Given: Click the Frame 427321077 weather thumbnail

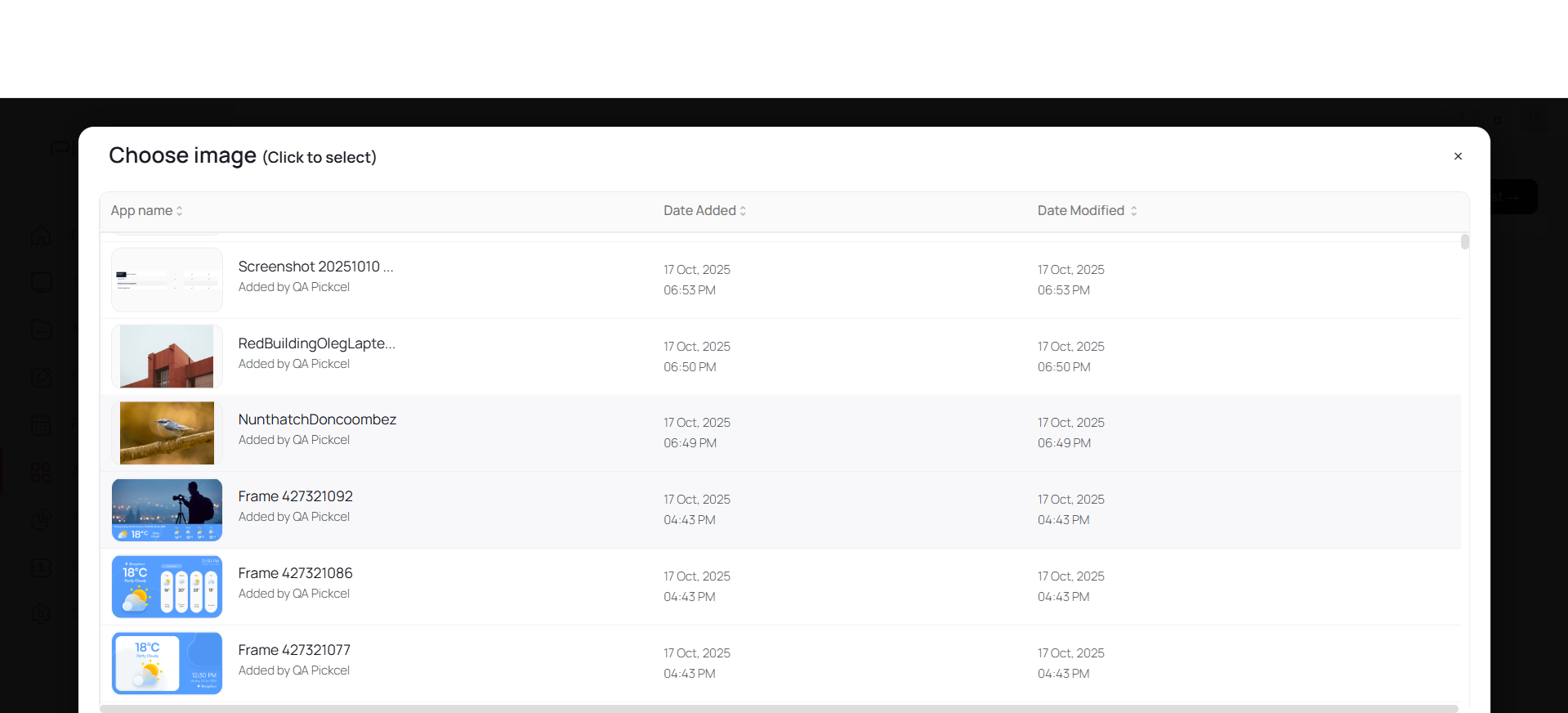Looking at the screenshot, I should 167,663.
